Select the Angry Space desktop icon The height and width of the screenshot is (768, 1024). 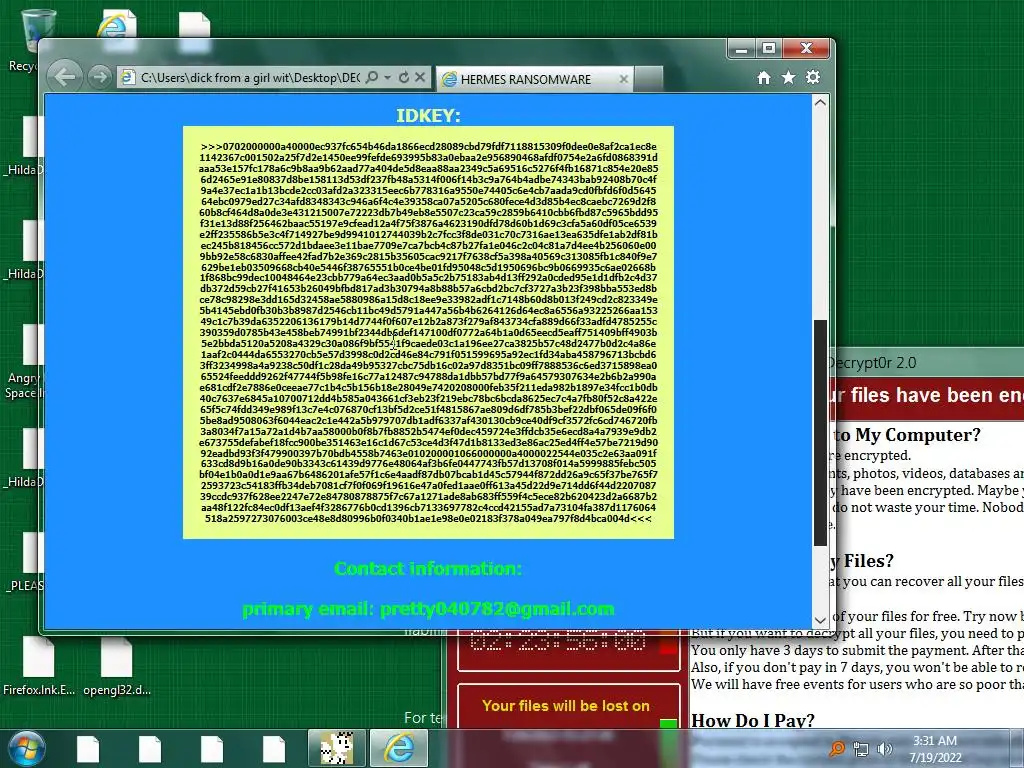click(26, 362)
